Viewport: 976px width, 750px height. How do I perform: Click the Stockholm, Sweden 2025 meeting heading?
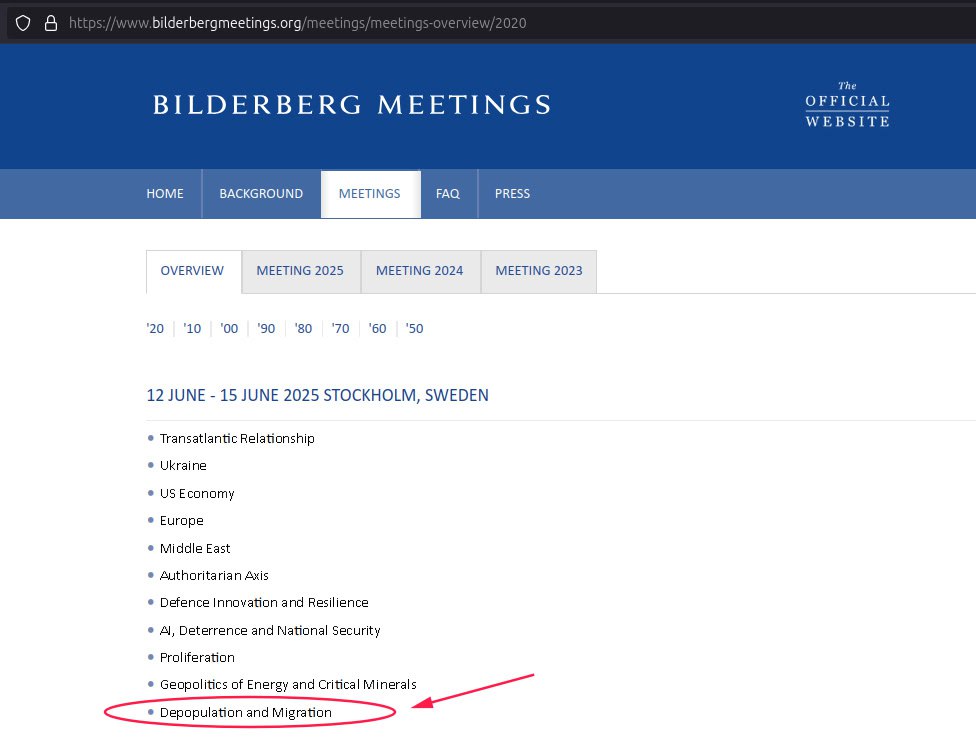(x=318, y=395)
